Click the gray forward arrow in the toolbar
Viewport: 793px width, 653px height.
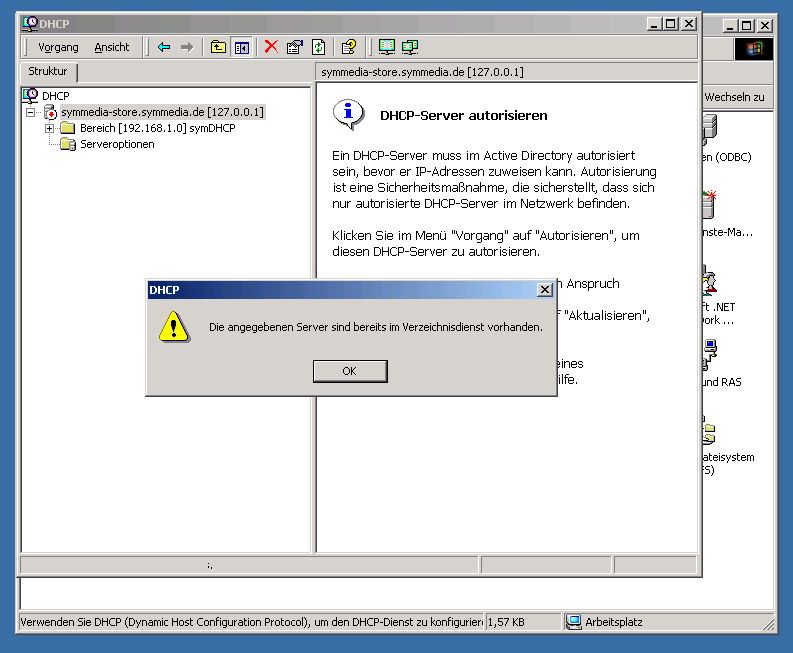[187, 47]
